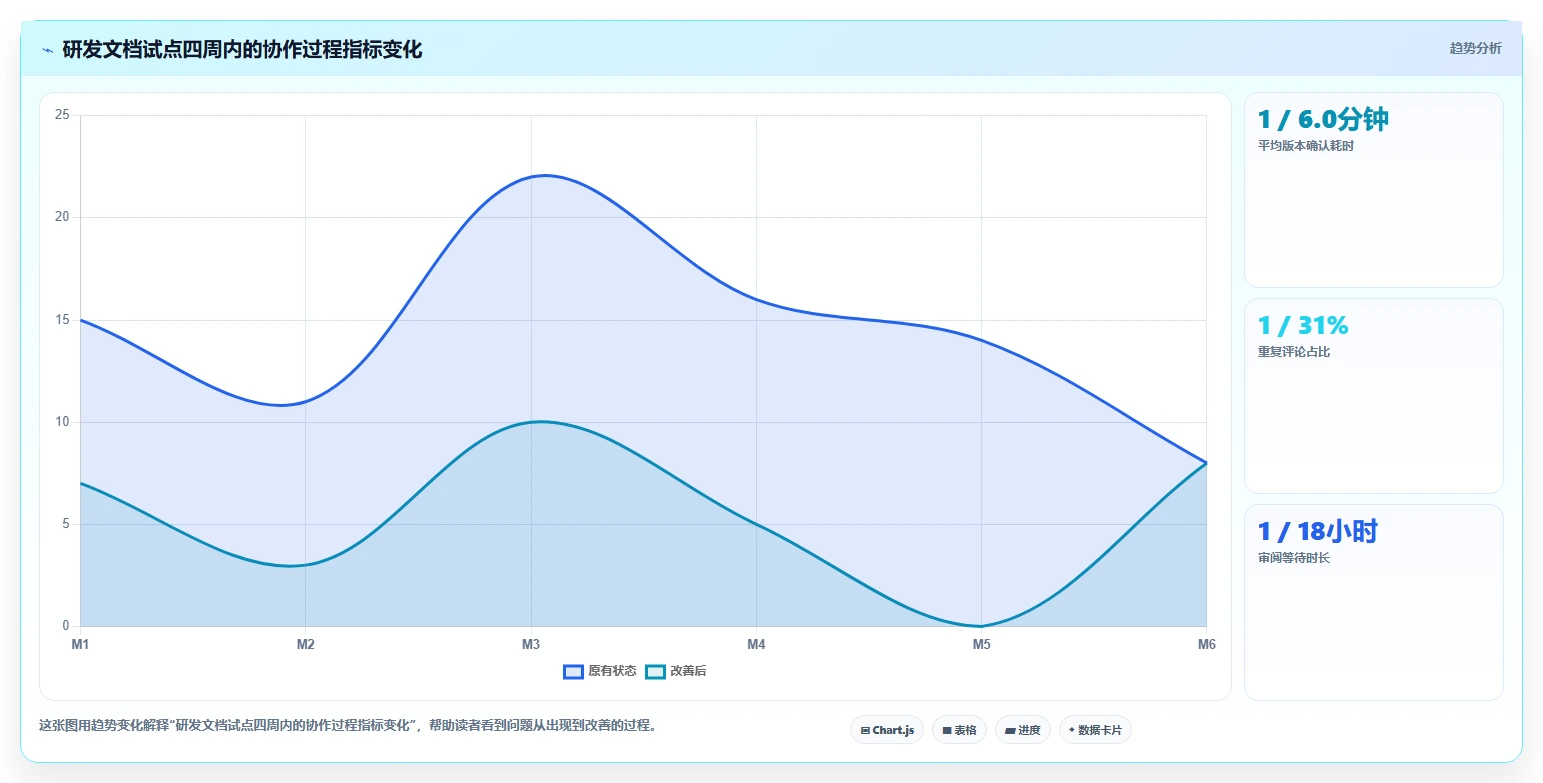Click the M6 x-axis label
Image resolution: width=1543 pixels, height=783 pixels.
pyautogui.click(x=1206, y=645)
